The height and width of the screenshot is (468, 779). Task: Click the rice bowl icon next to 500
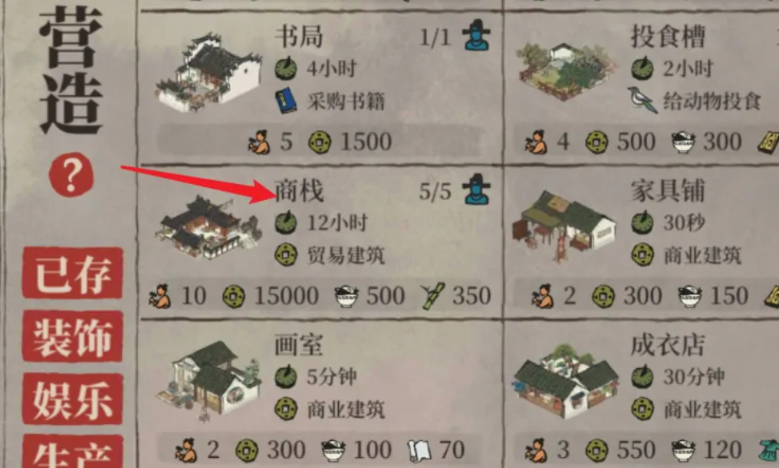pos(346,297)
